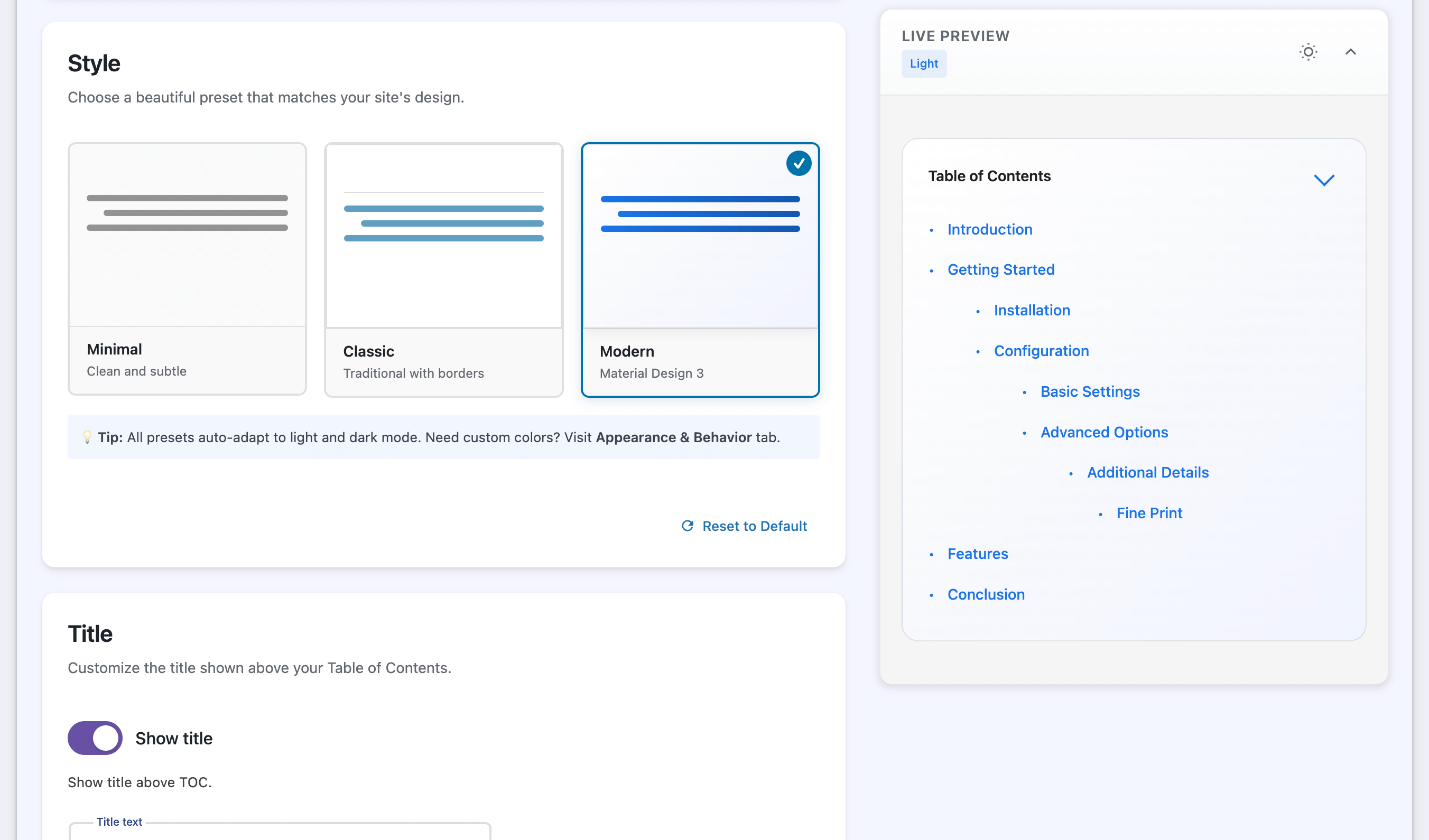Click Reset to Default

click(754, 526)
